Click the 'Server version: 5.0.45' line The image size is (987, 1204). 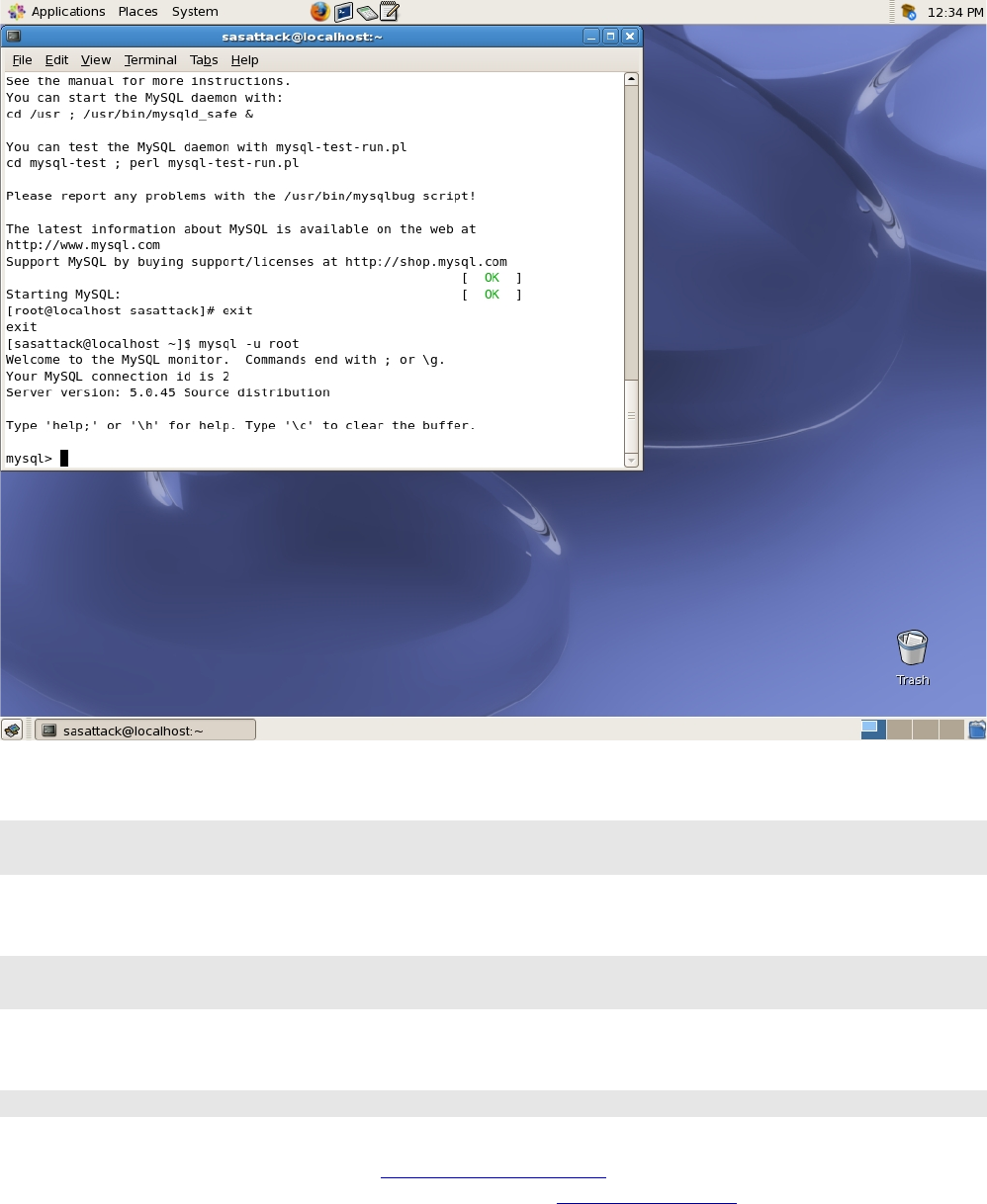[168, 392]
